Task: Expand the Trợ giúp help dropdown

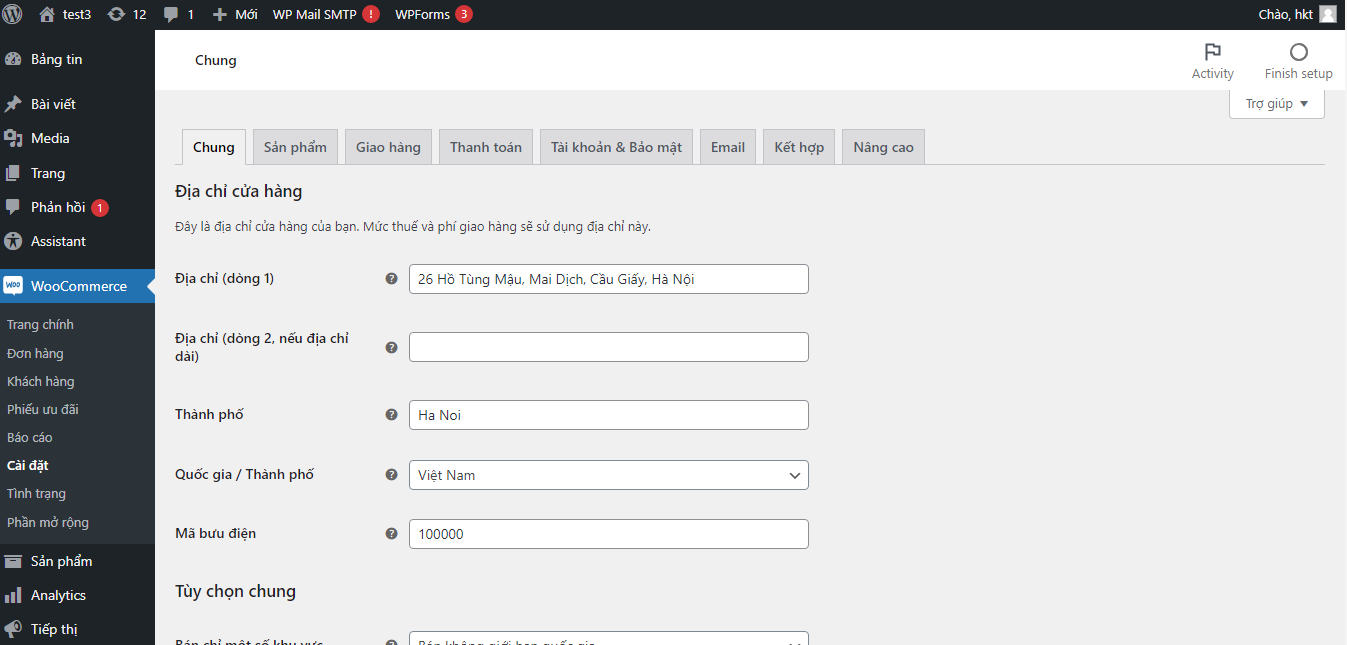Action: pyautogui.click(x=1276, y=104)
